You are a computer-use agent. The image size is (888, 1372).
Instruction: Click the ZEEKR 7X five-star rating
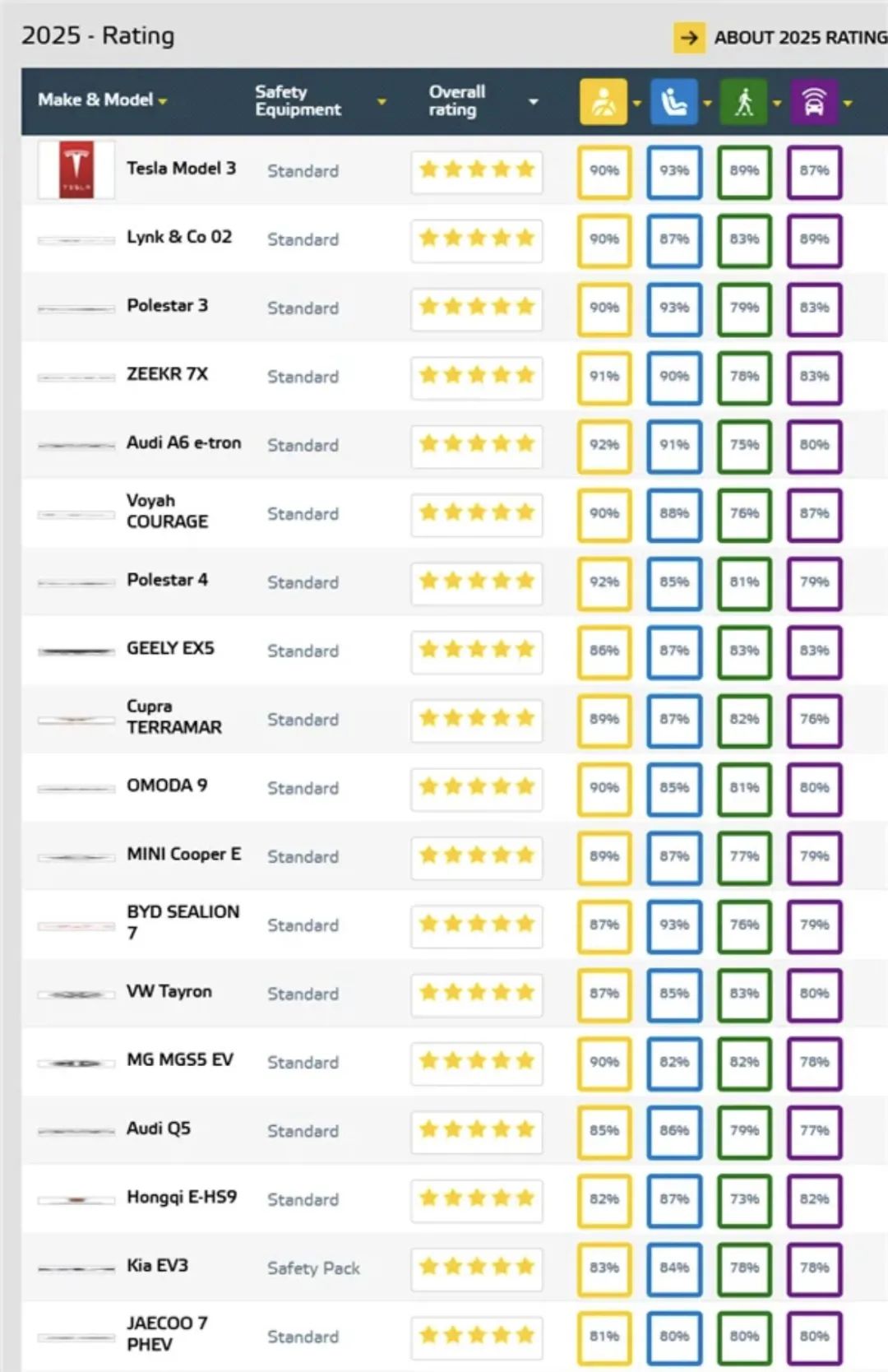coord(477,376)
